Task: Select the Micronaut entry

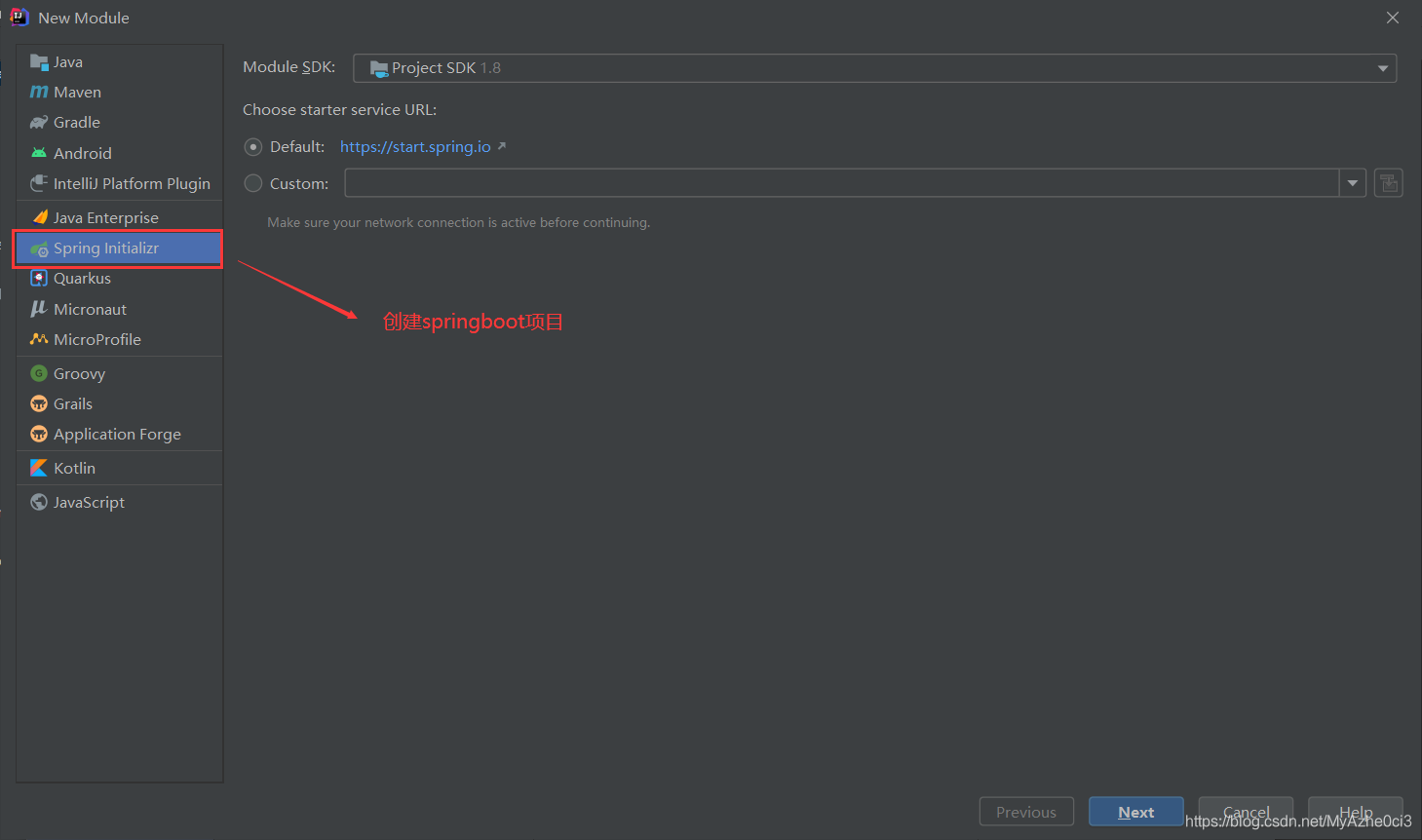Action: (119, 309)
